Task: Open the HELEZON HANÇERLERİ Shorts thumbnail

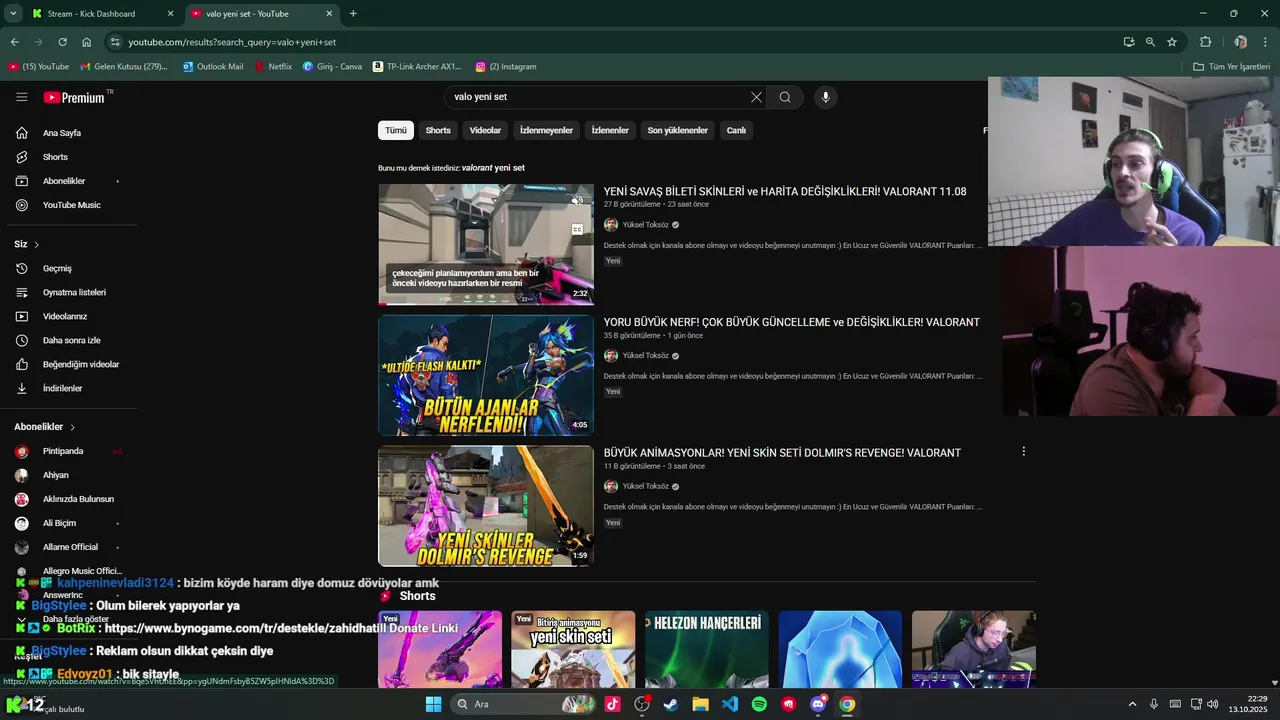Action: click(707, 649)
